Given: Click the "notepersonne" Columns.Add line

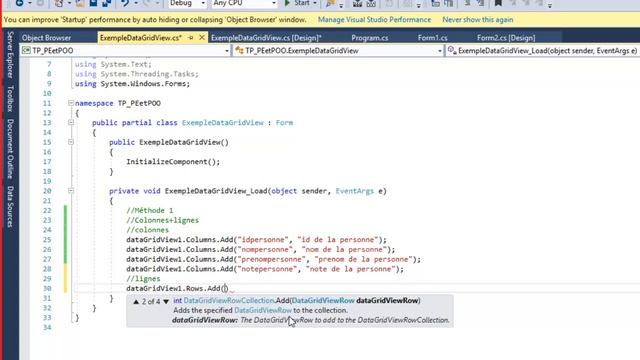Looking at the screenshot, I should click(x=265, y=269).
